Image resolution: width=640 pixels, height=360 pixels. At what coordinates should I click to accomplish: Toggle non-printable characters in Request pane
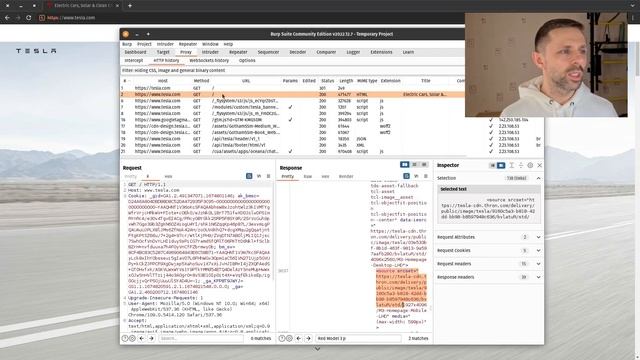259,176
